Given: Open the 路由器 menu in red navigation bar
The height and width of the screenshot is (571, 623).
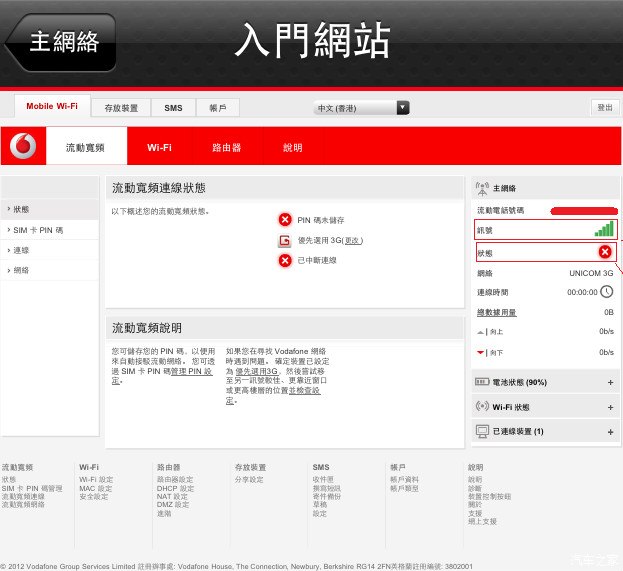Looking at the screenshot, I should point(226,147).
